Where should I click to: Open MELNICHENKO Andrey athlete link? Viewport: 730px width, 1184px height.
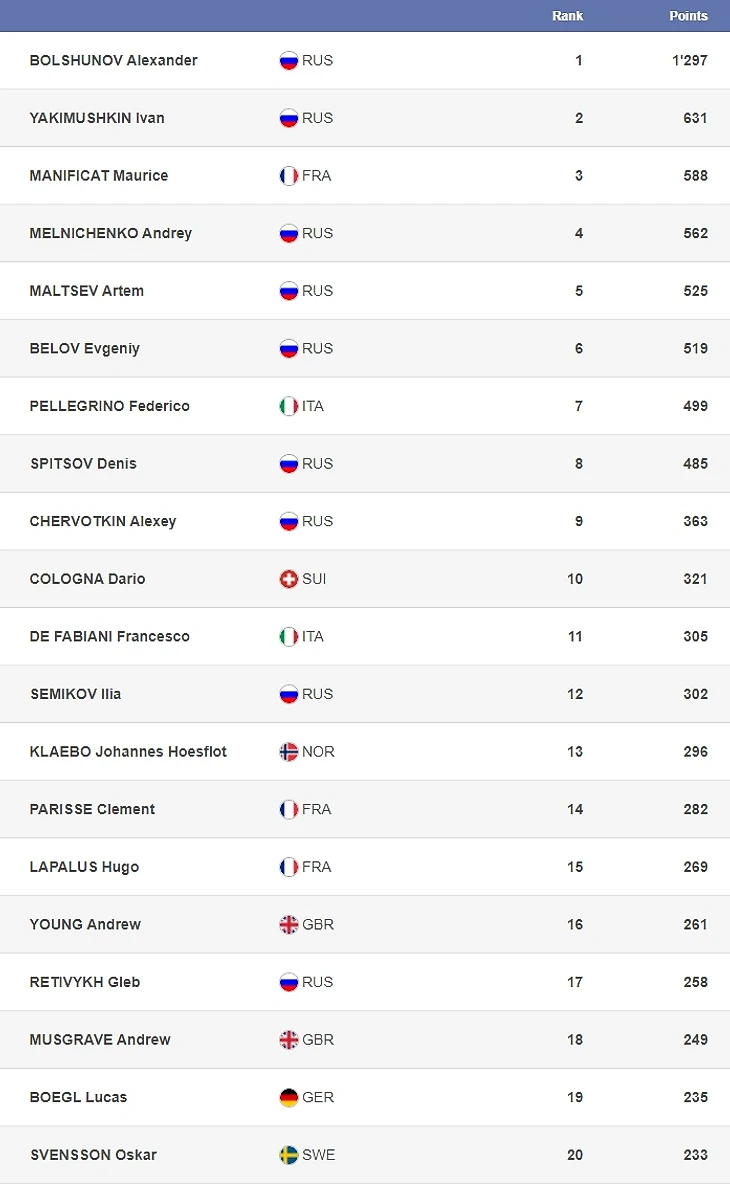(x=110, y=233)
